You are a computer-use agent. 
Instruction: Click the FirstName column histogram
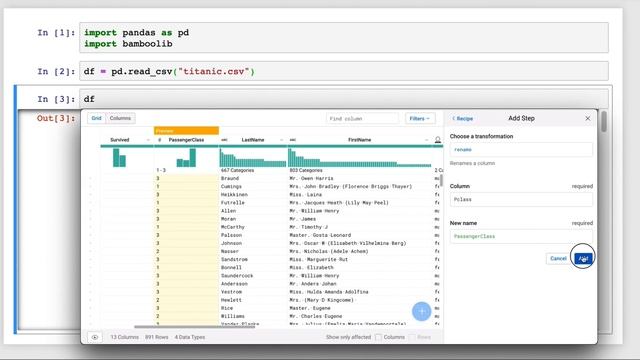[x=360, y=158]
